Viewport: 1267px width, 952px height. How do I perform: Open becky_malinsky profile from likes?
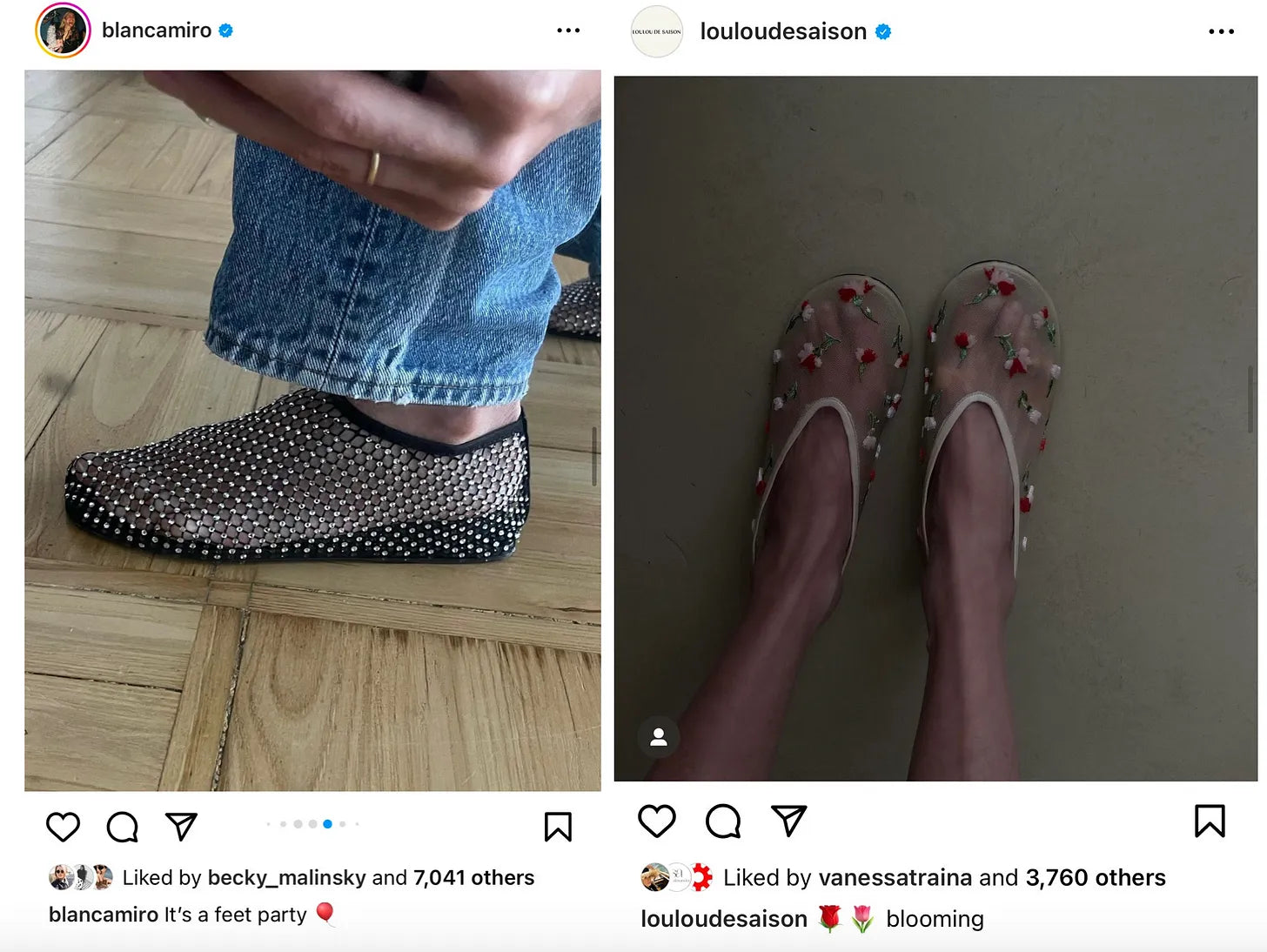287,877
